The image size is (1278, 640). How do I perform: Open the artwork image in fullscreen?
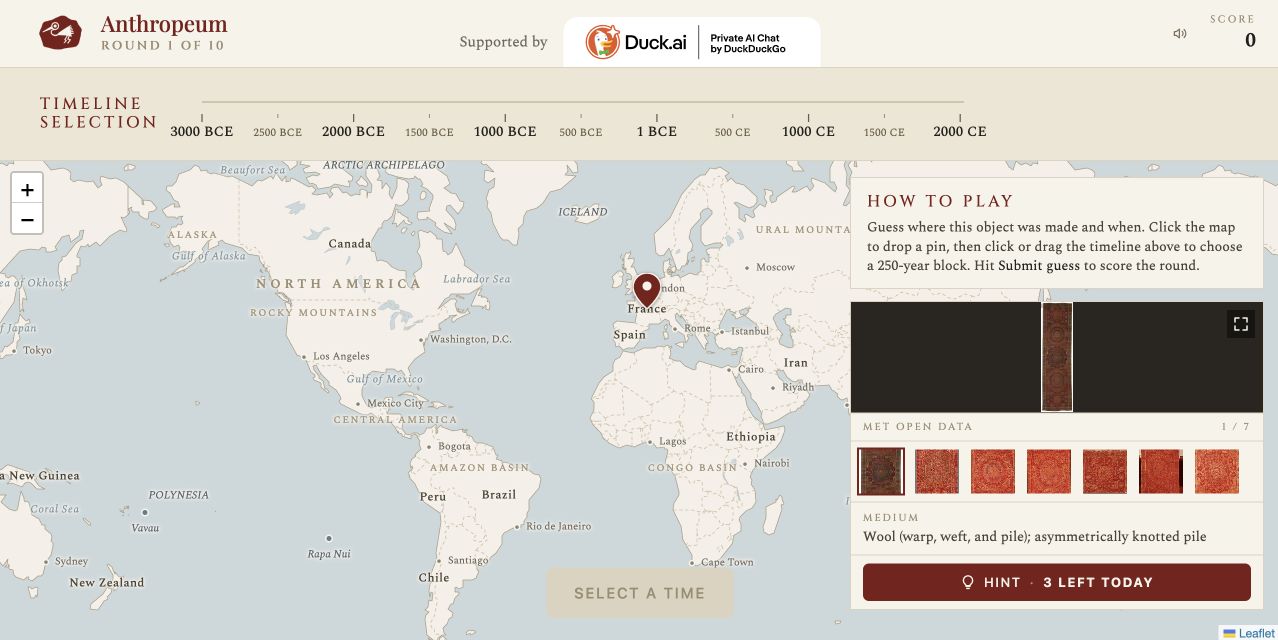point(1241,324)
